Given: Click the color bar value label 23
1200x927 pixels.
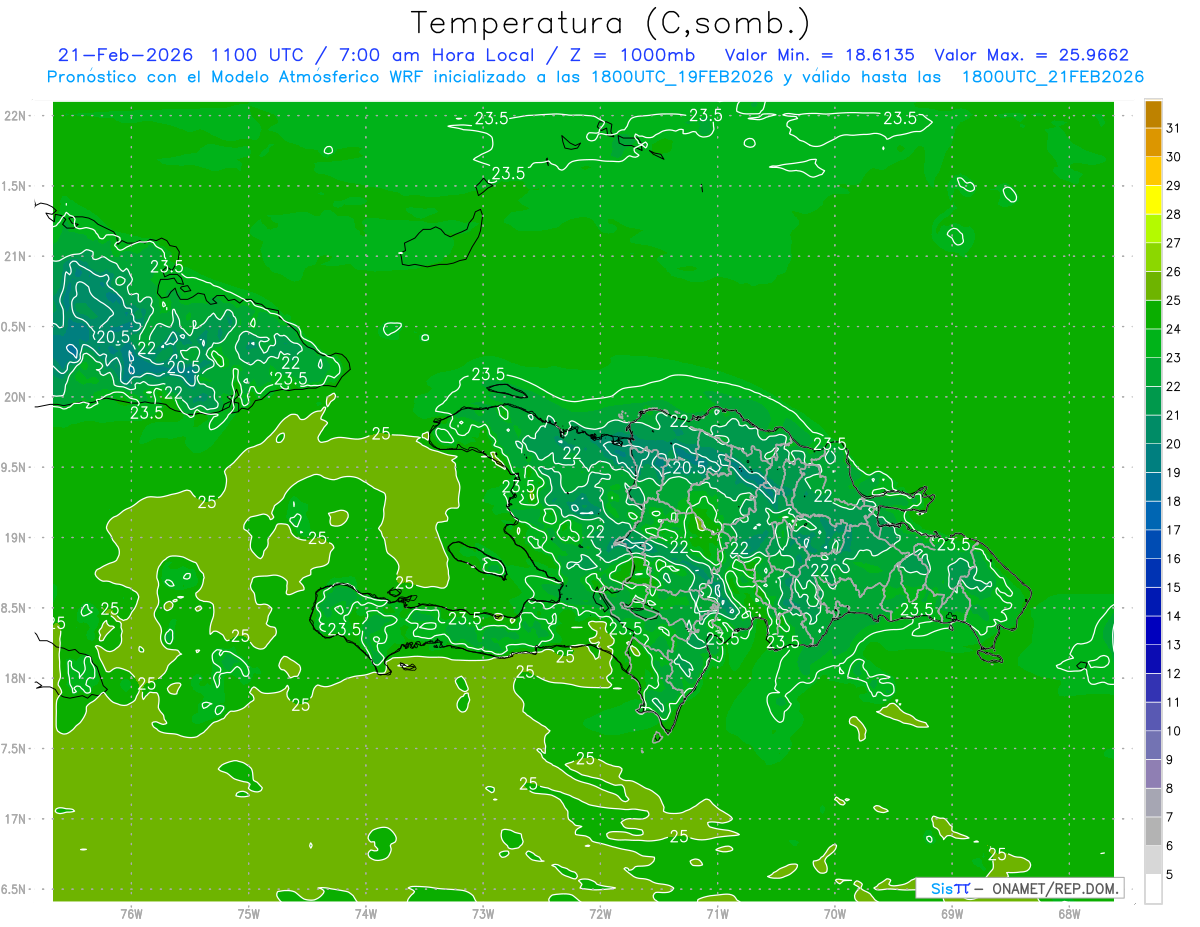Looking at the screenshot, I should coord(1174,358).
